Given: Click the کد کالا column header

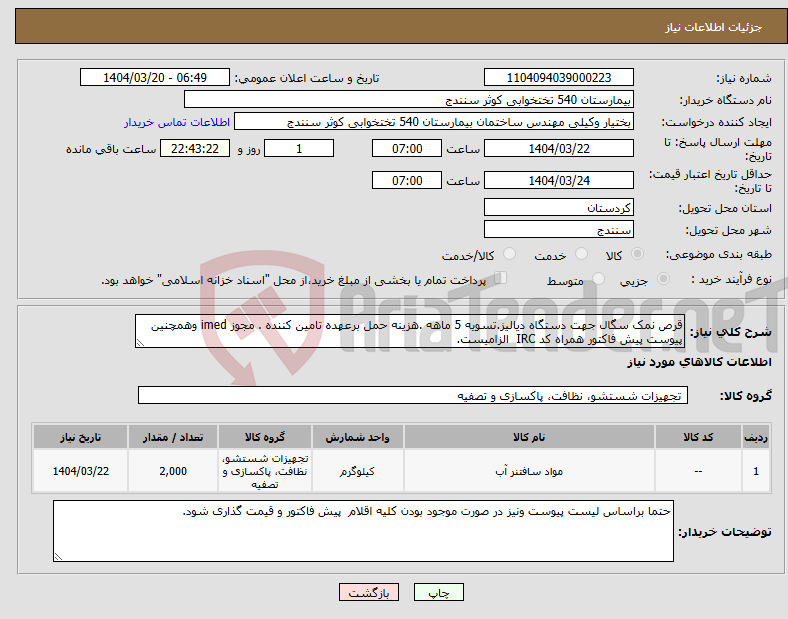Looking at the screenshot, I should (x=698, y=437).
